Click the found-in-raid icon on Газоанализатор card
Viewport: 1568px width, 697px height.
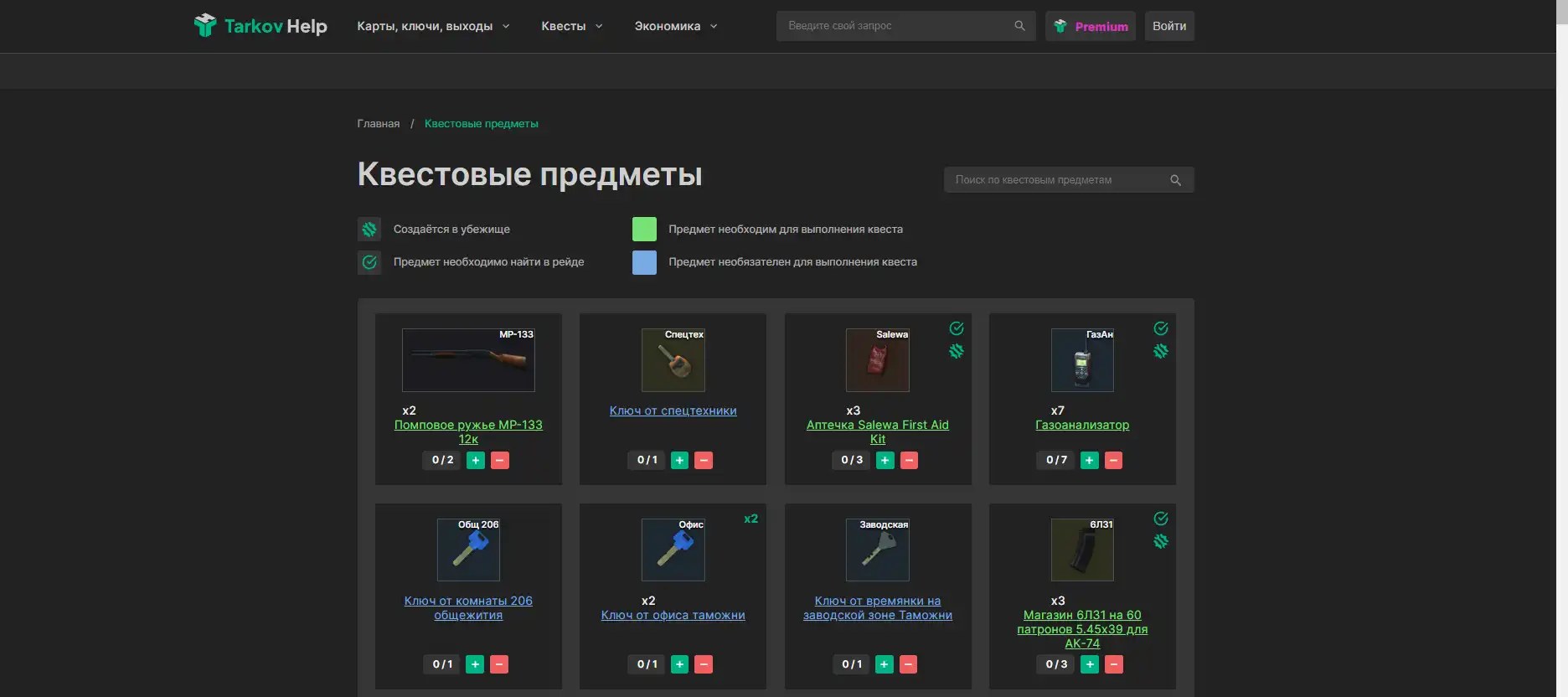[x=1161, y=328]
